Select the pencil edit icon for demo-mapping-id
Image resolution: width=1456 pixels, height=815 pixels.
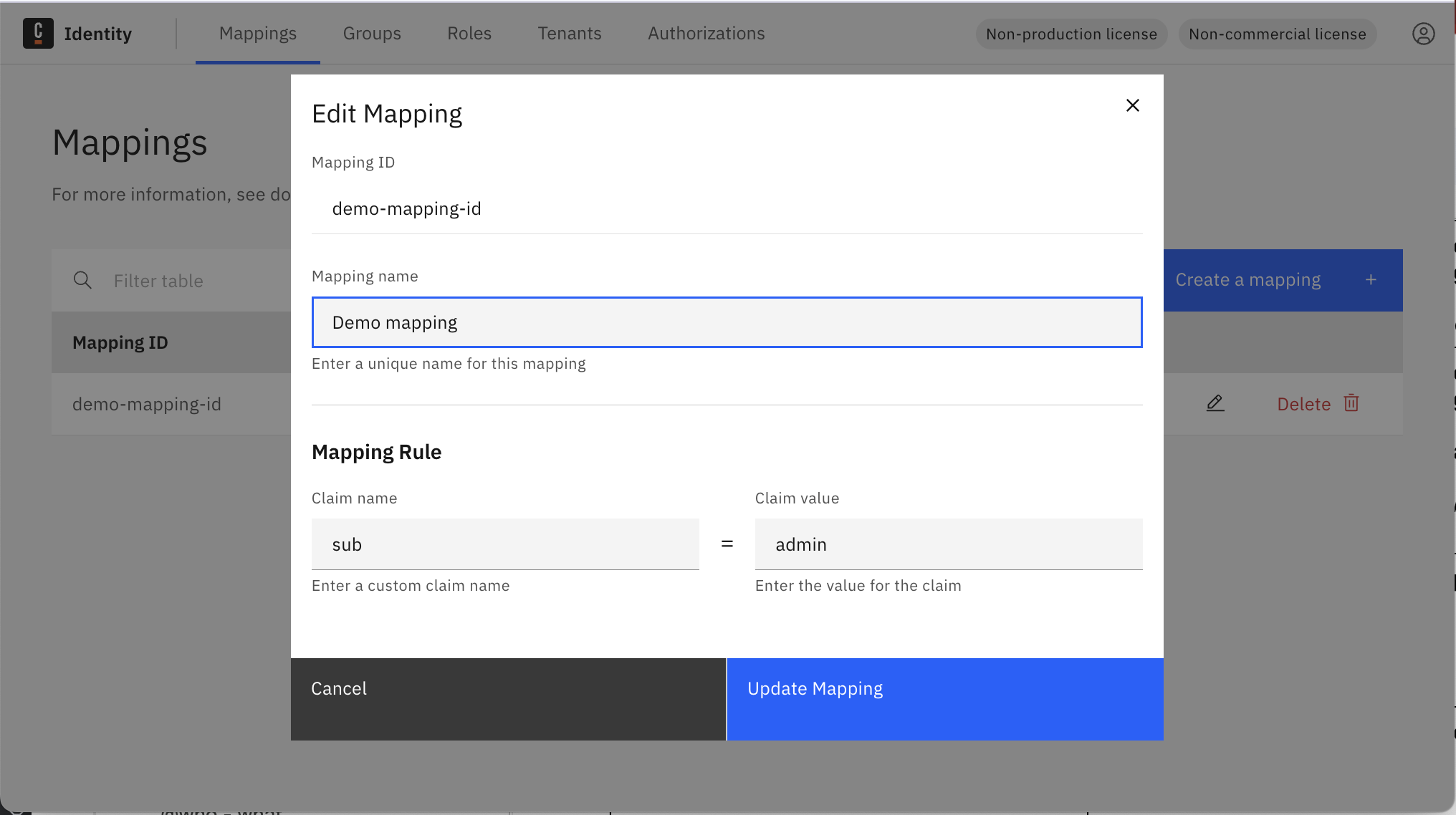[x=1215, y=403]
